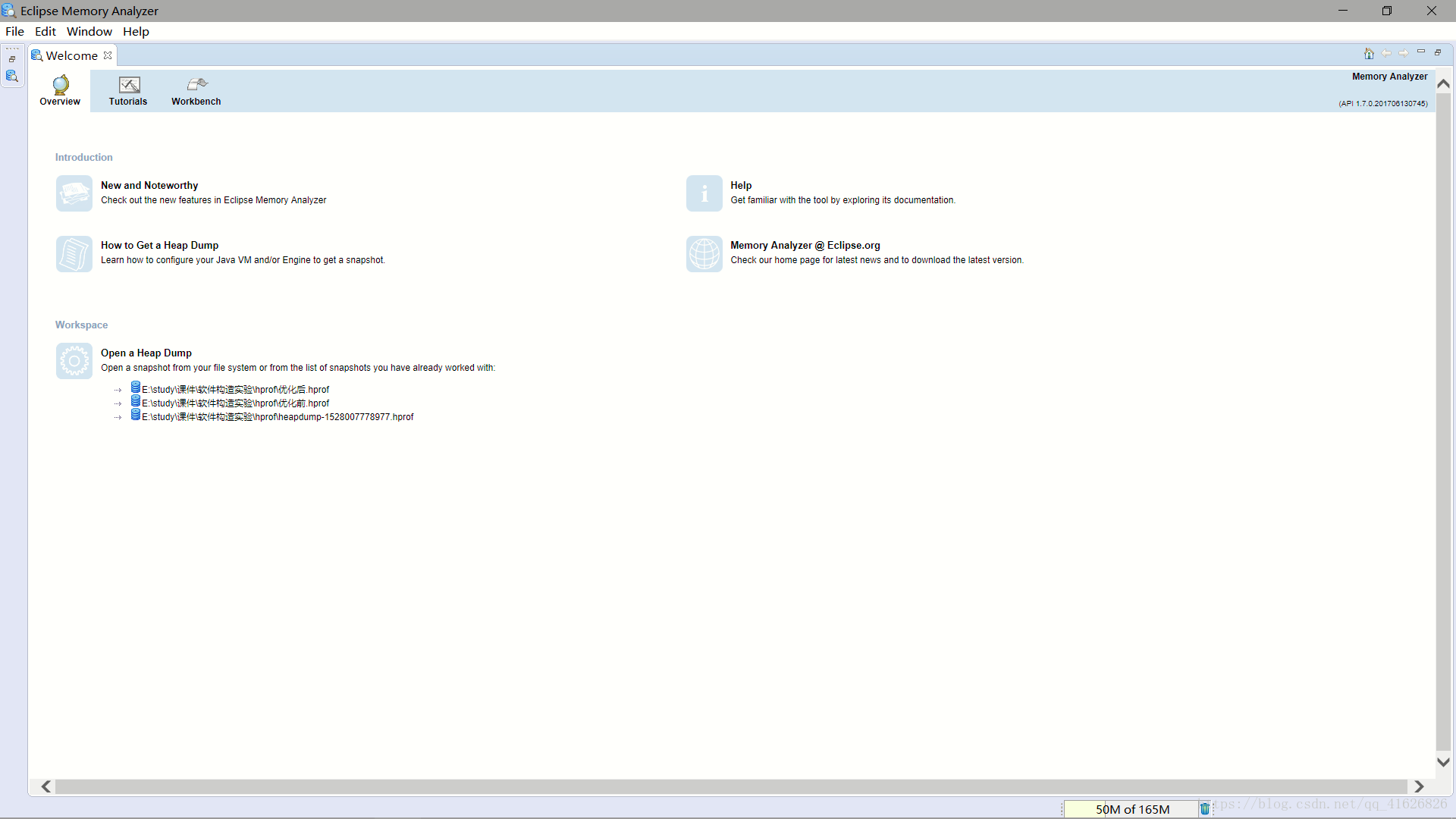Click the Memory Analyzer header title
This screenshot has height=819, width=1456.
point(1389,77)
